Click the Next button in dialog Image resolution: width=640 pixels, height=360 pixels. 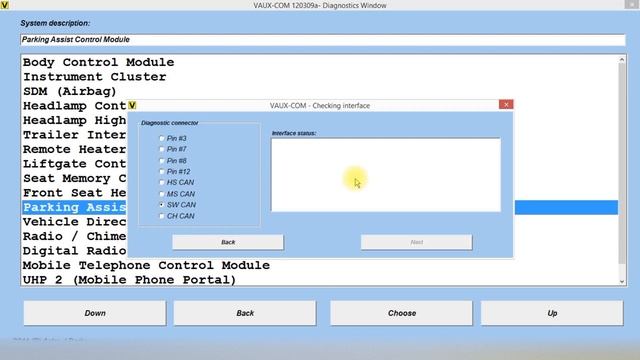(x=416, y=242)
